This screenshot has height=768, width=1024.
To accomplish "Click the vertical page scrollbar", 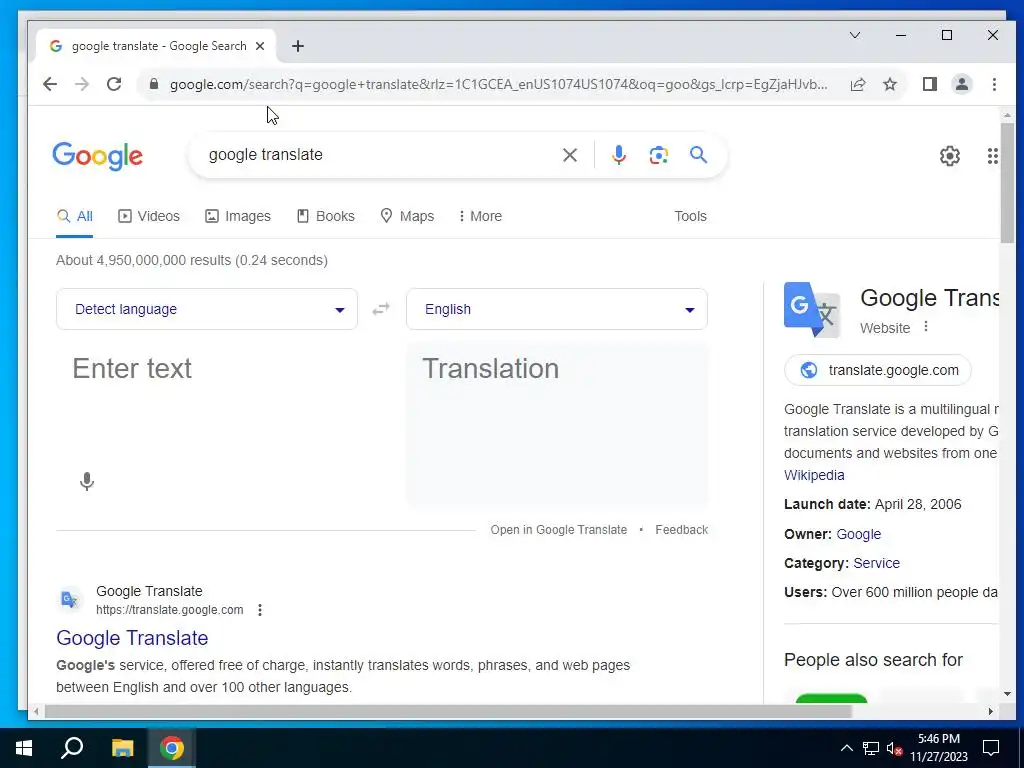I will pos(1007,183).
